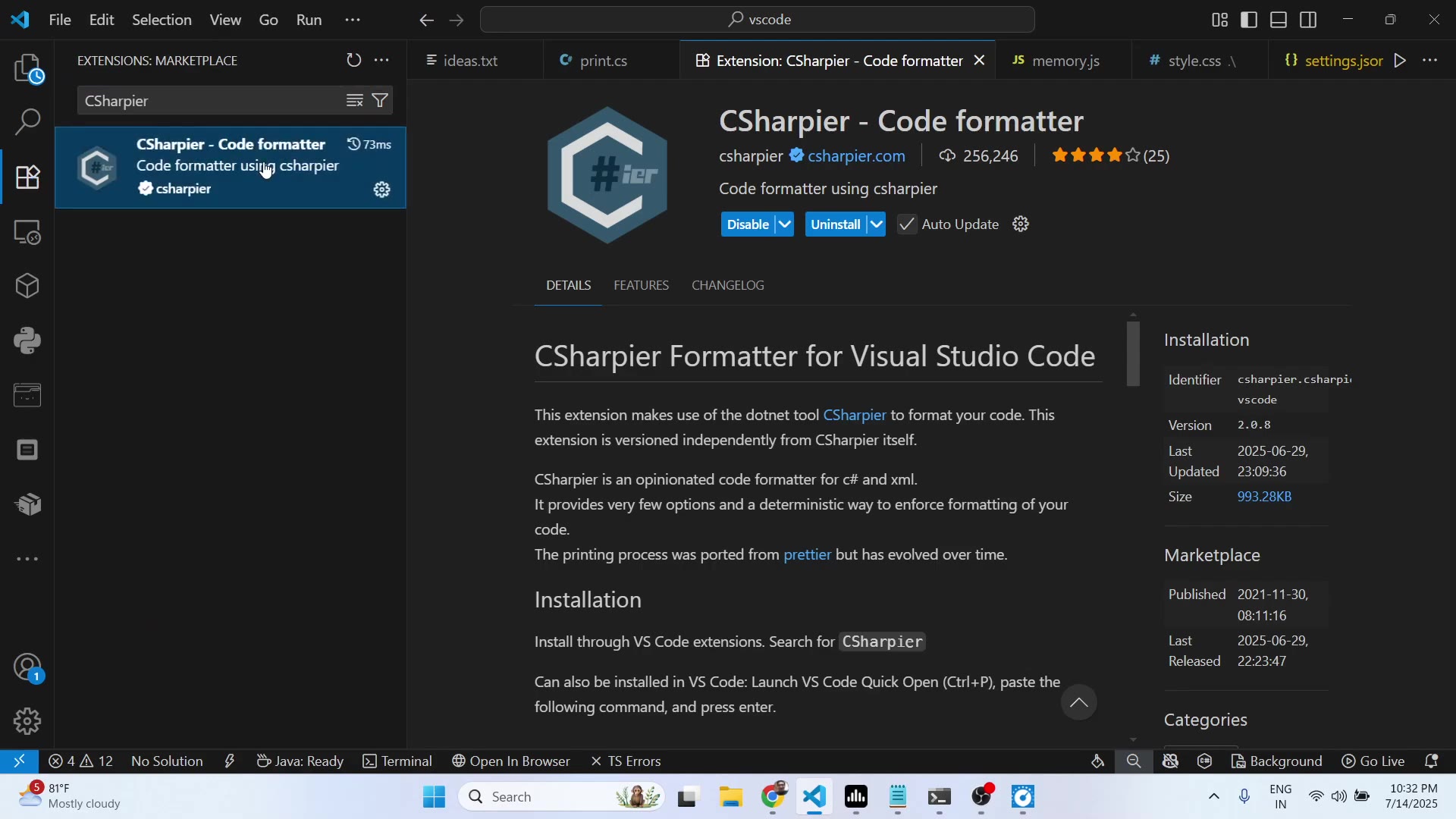Open the prettier hyperlink

pyautogui.click(x=808, y=555)
